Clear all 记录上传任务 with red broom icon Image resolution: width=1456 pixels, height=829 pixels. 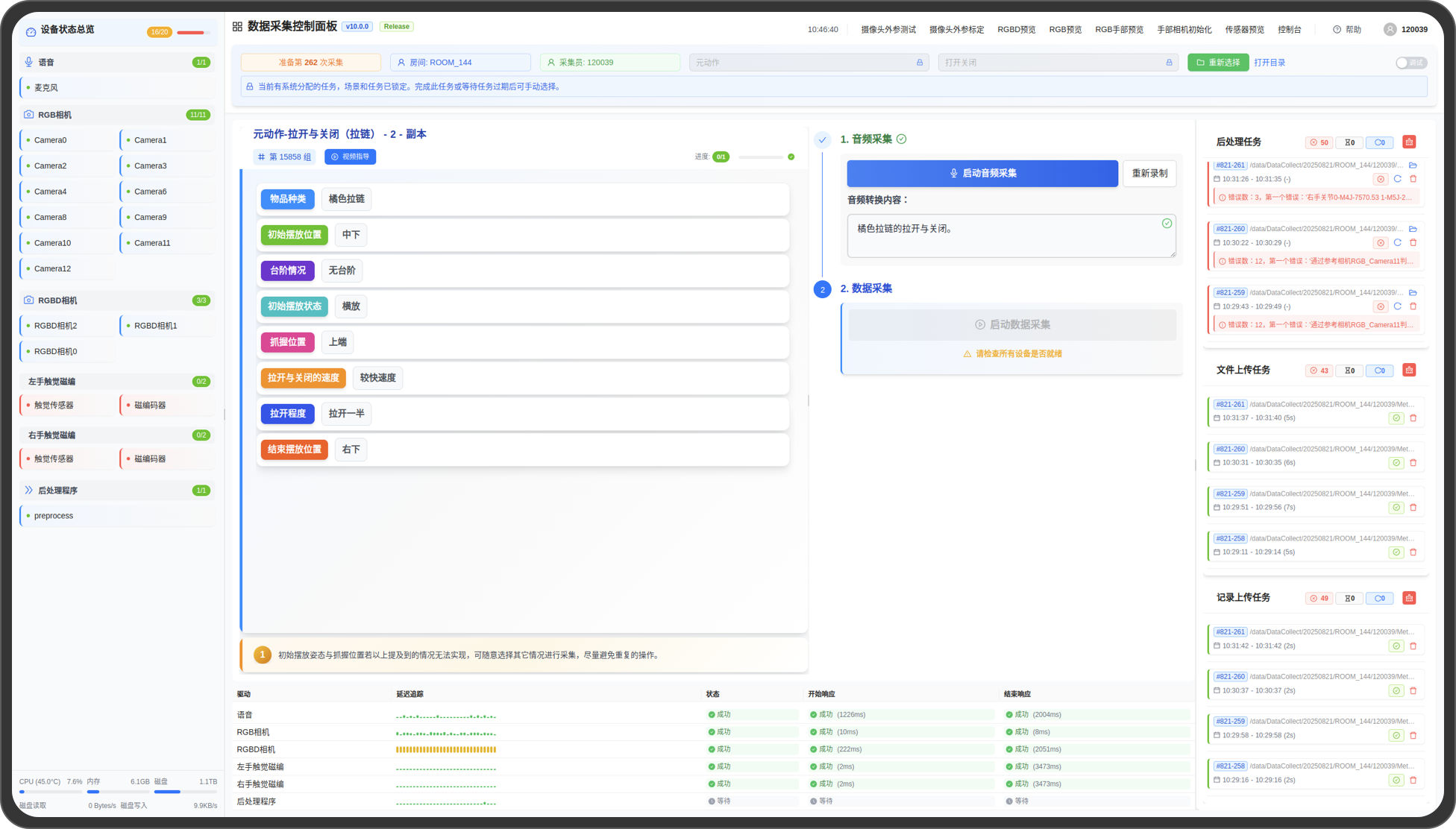(1409, 598)
